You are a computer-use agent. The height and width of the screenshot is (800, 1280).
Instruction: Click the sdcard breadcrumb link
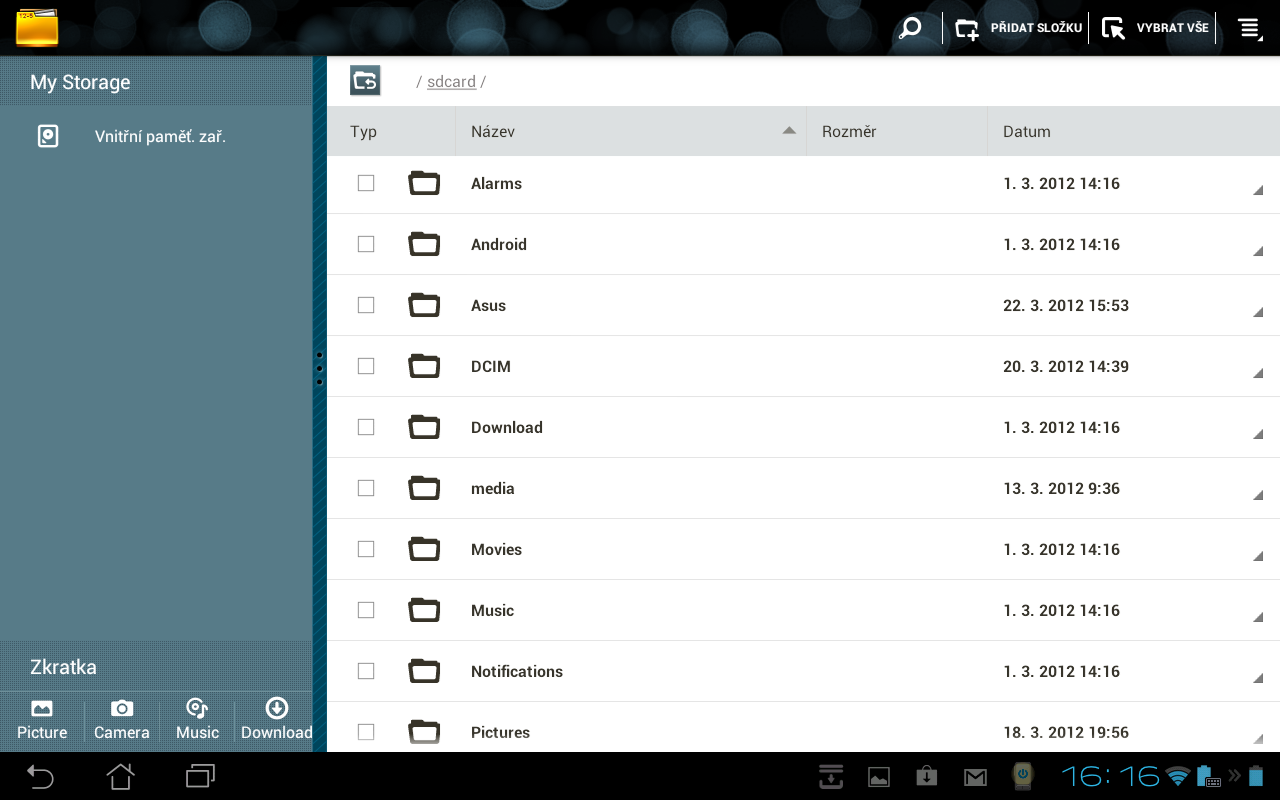click(x=451, y=81)
